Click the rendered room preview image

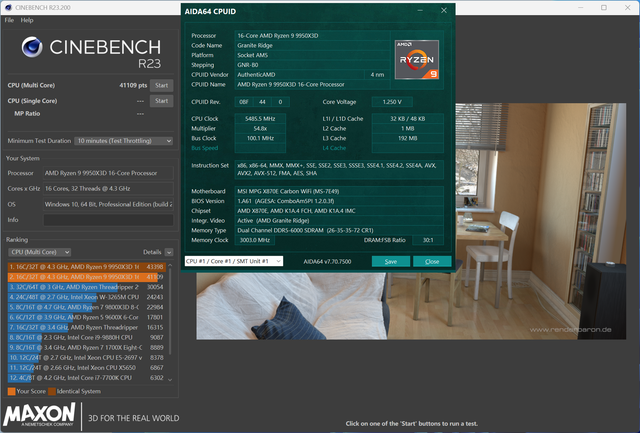pos(411,306)
